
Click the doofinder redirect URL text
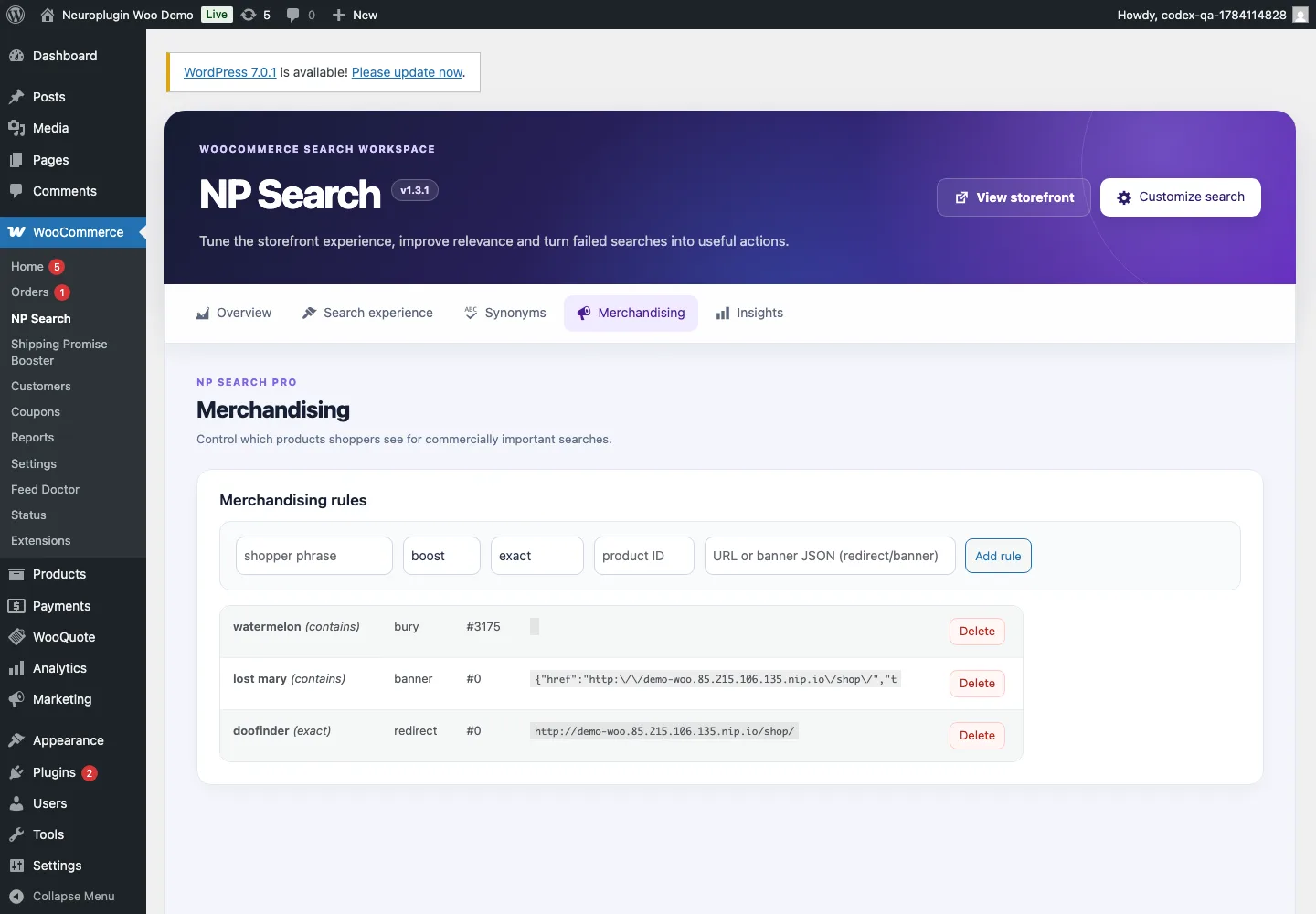pos(664,731)
